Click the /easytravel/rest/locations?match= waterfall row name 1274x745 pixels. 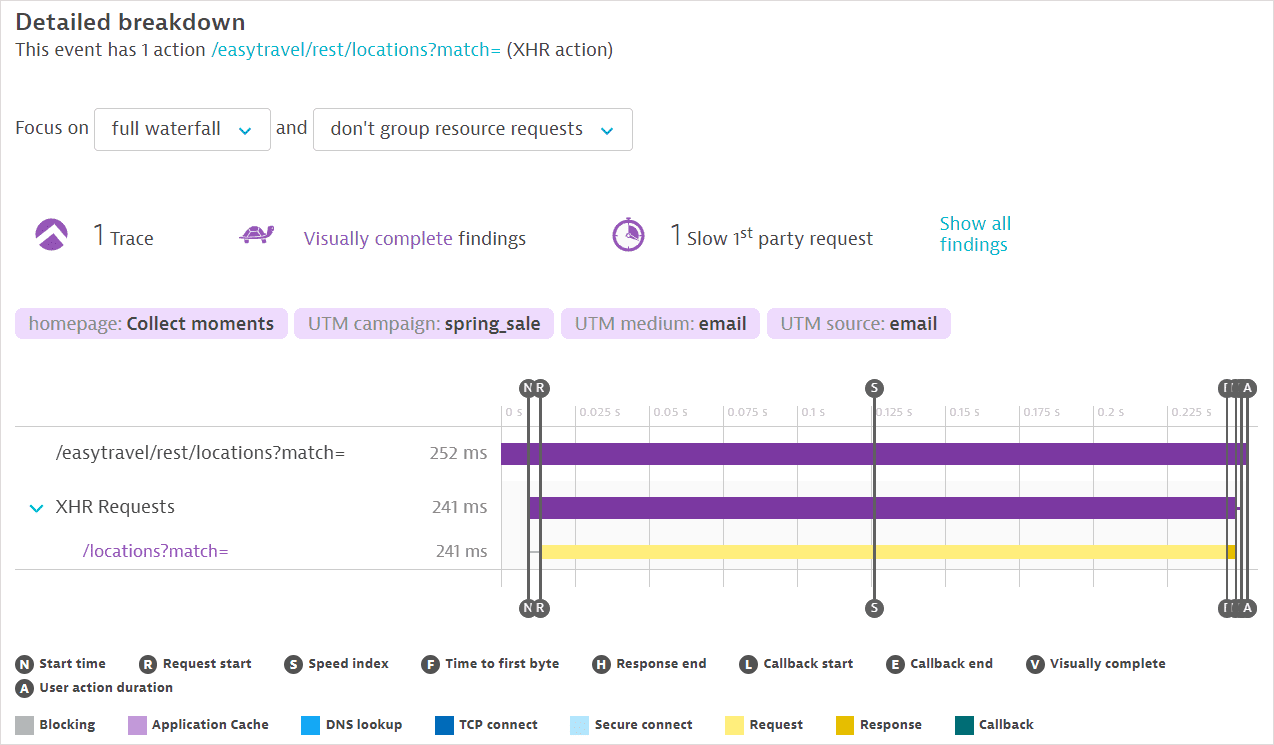[200, 454]
